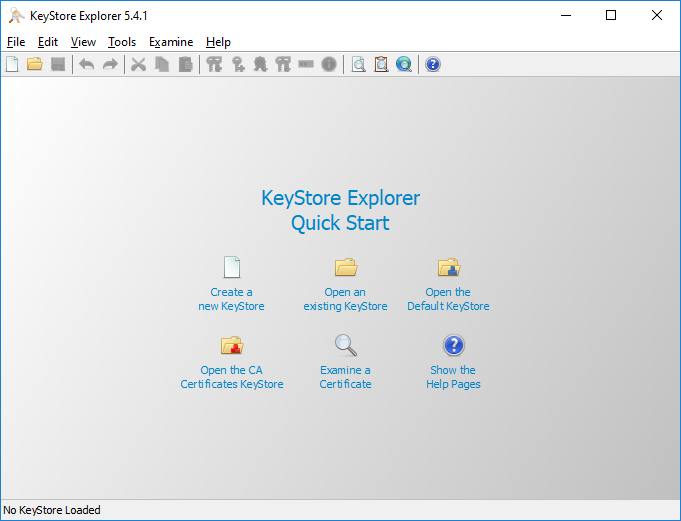Click the Save floppy disk toolbar icon

pyautogui.click(x=58, y=64)
